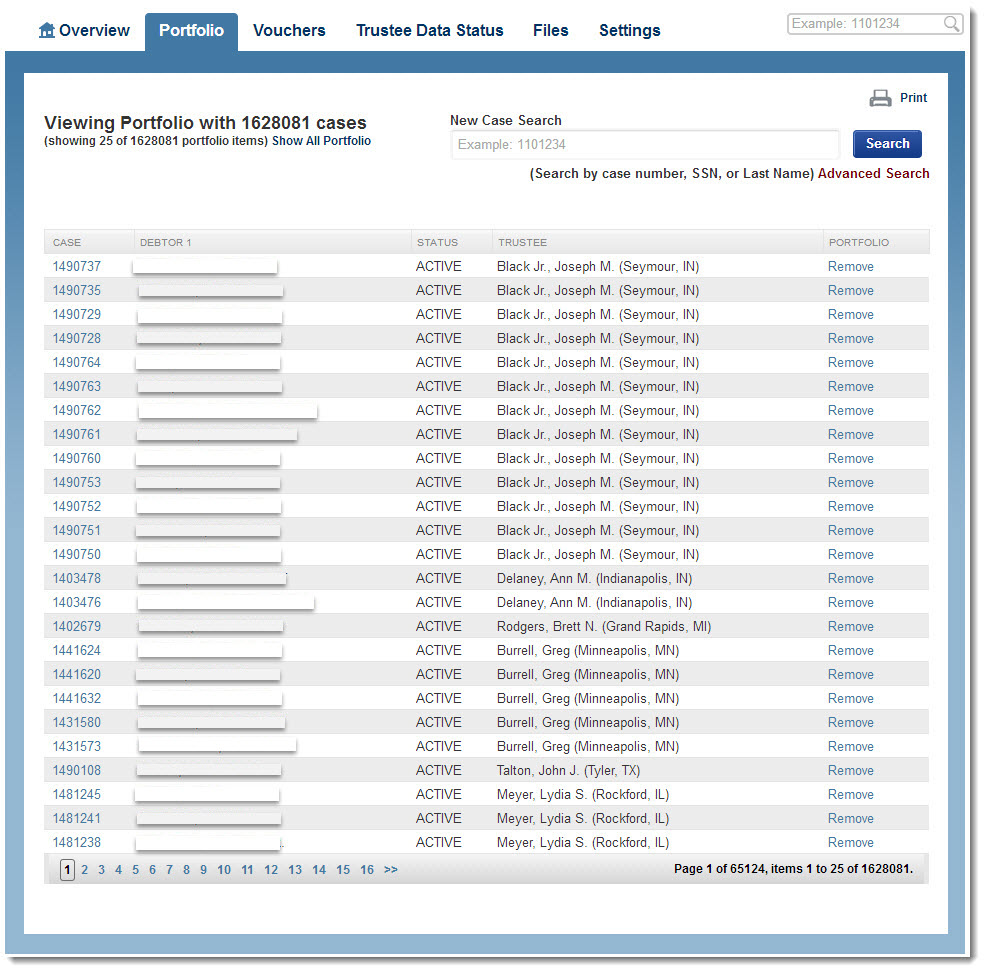Image resolution: width=985 pixels, height=972 pixels.
Task: Click magnifier icon in top search box
Action: tap(951, 24)
